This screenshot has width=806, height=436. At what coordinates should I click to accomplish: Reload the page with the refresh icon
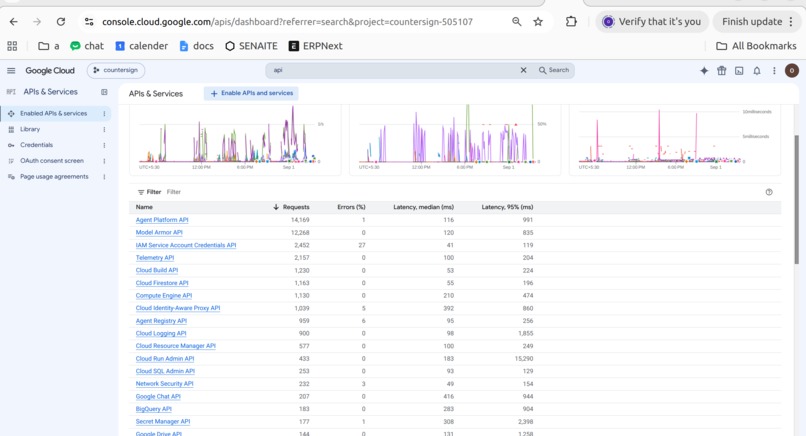click(x=61, y=22)
